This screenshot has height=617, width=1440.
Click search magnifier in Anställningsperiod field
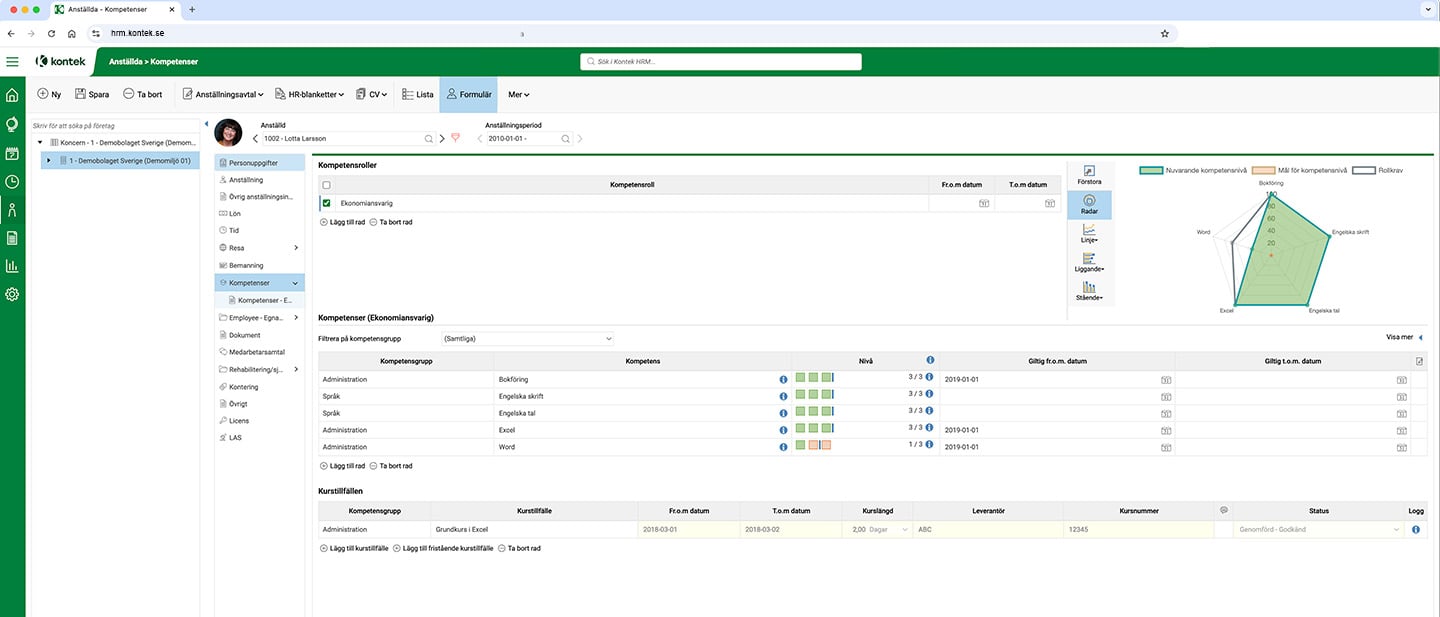coord(565,139)
